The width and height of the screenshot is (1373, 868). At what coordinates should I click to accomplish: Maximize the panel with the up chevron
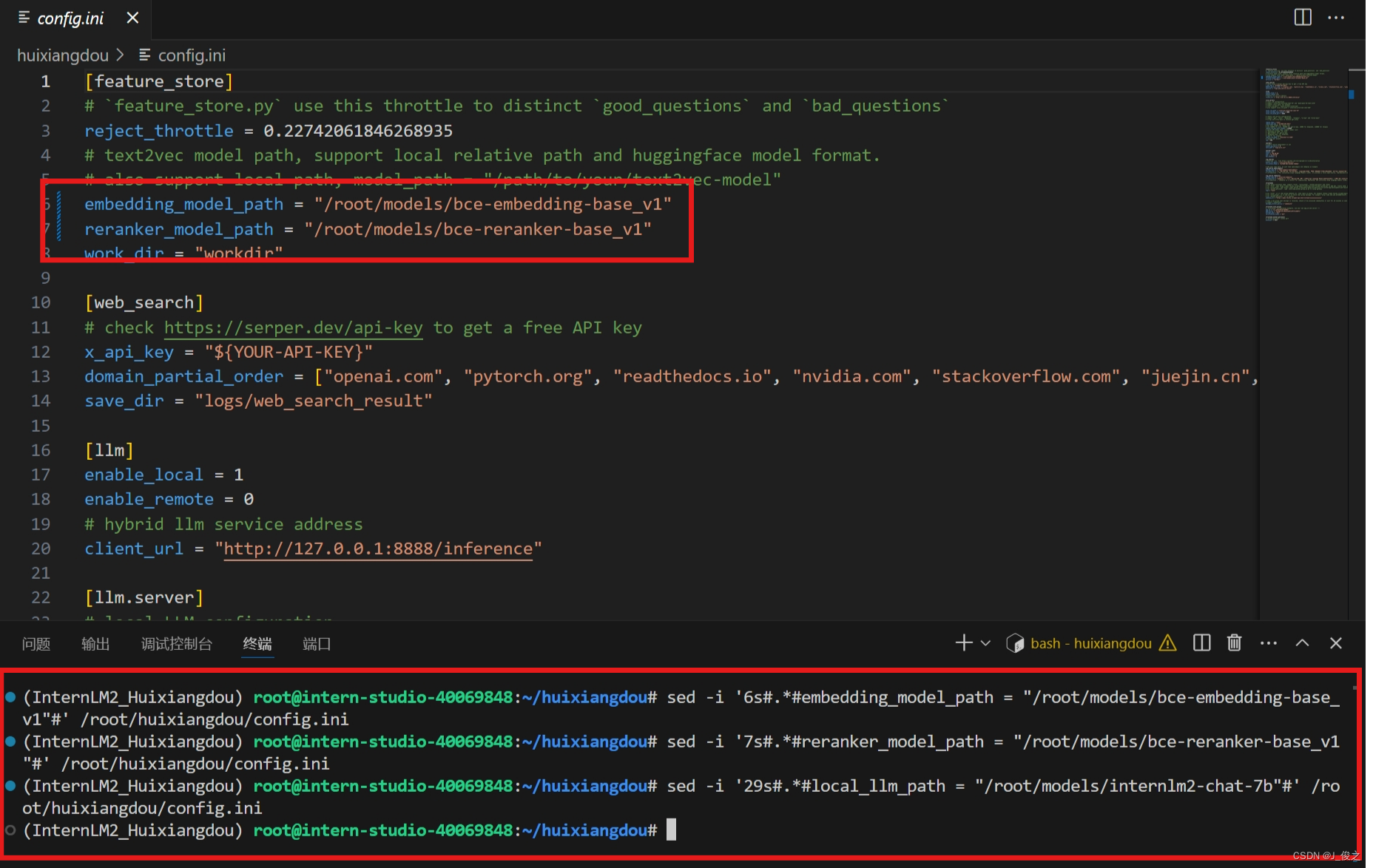point(1303,643)
